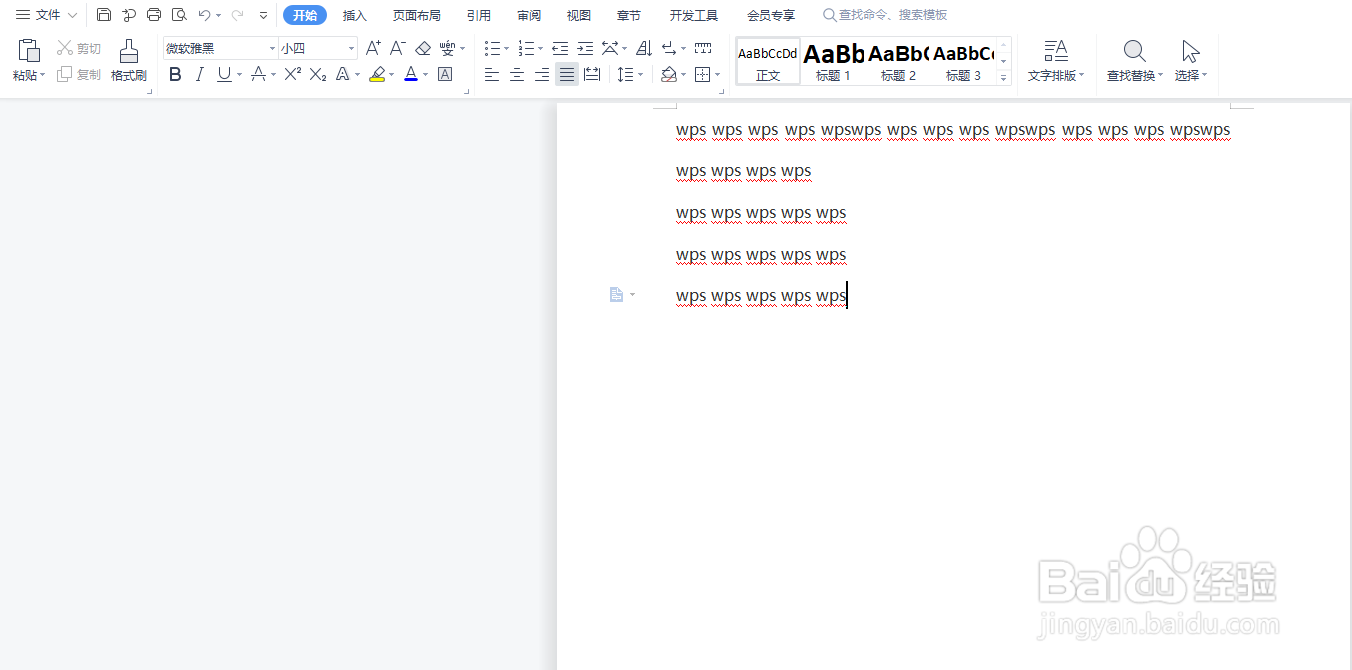Image resolution: width=1352 pixels, height=670 pixels.
Task: Switch to the 视图 tab
Action: 579,15
